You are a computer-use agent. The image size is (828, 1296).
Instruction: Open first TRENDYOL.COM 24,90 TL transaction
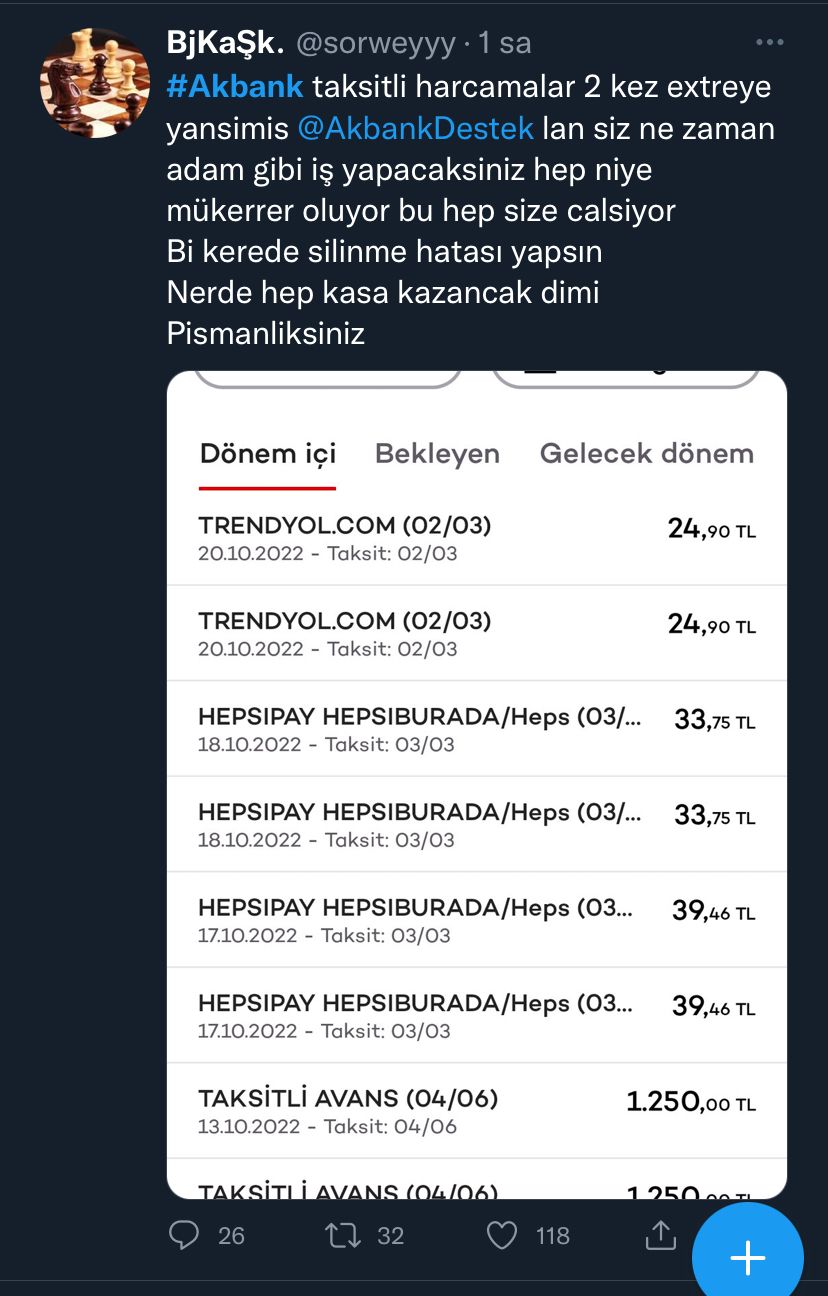(x=477, y=538)
